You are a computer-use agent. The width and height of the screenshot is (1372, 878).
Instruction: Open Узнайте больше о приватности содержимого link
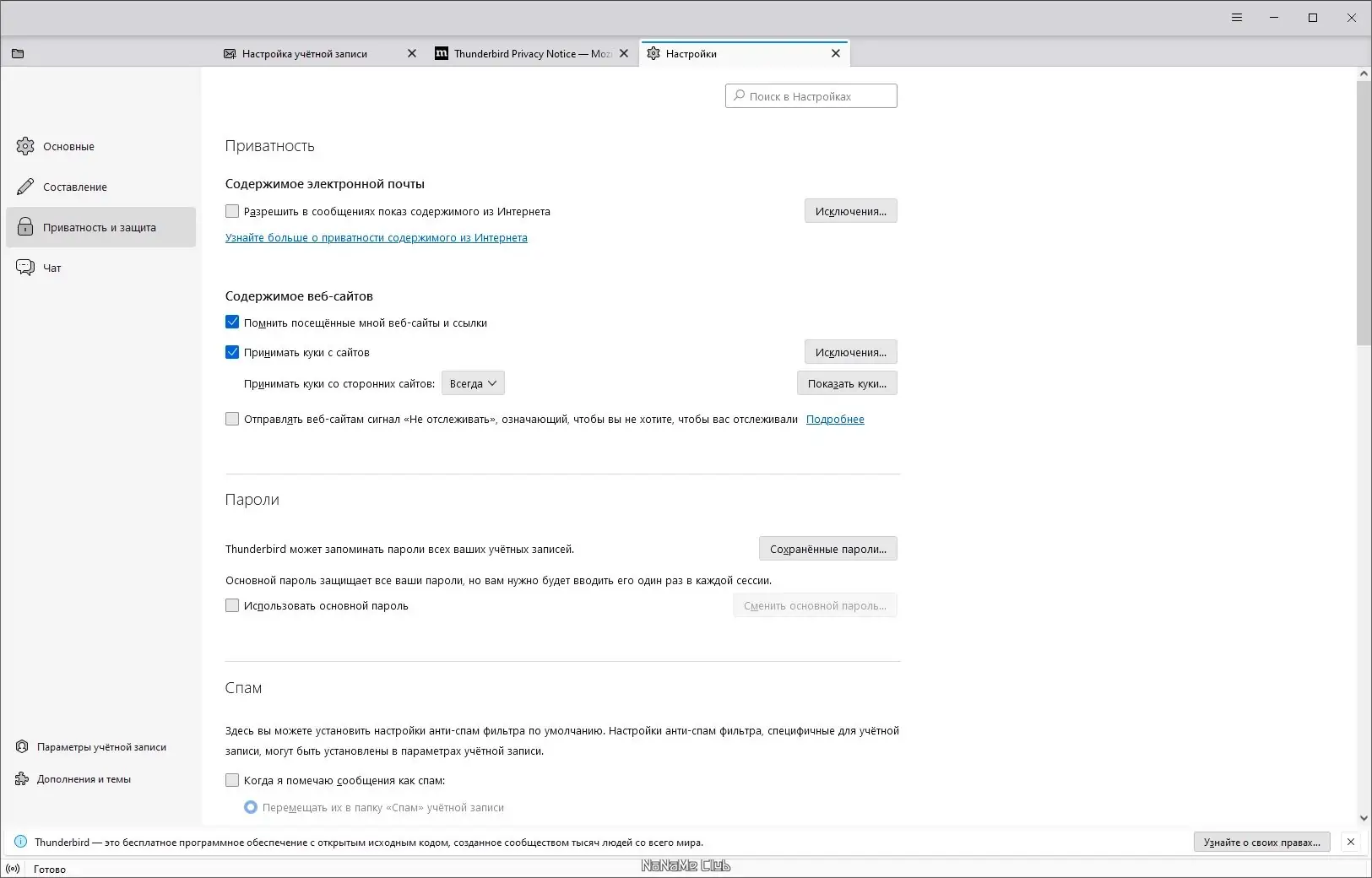[x=376, y=238]
